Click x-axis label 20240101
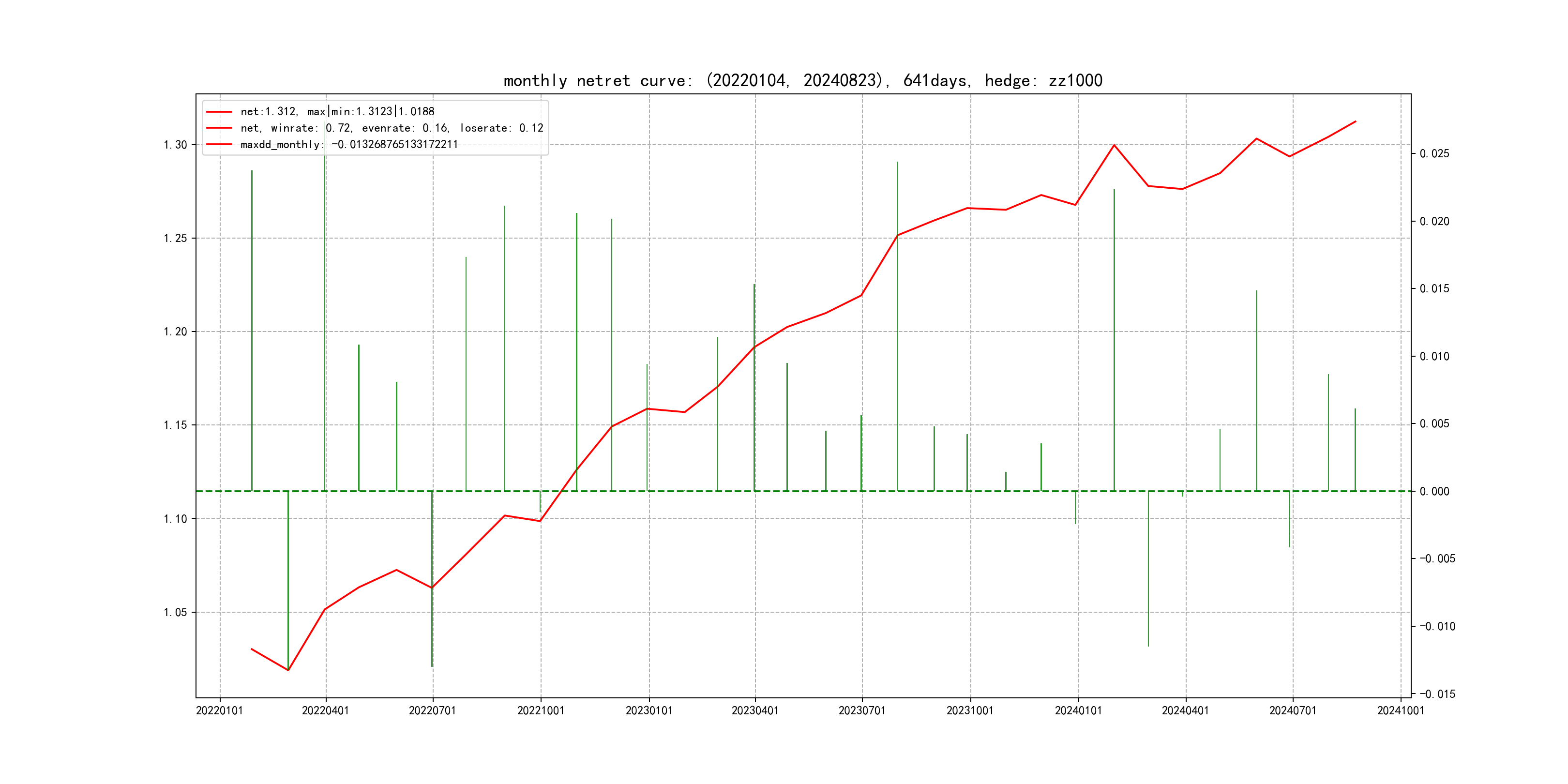This screenshot has width=1568, height=784. pyautogui.click(x=1078, y=710)
